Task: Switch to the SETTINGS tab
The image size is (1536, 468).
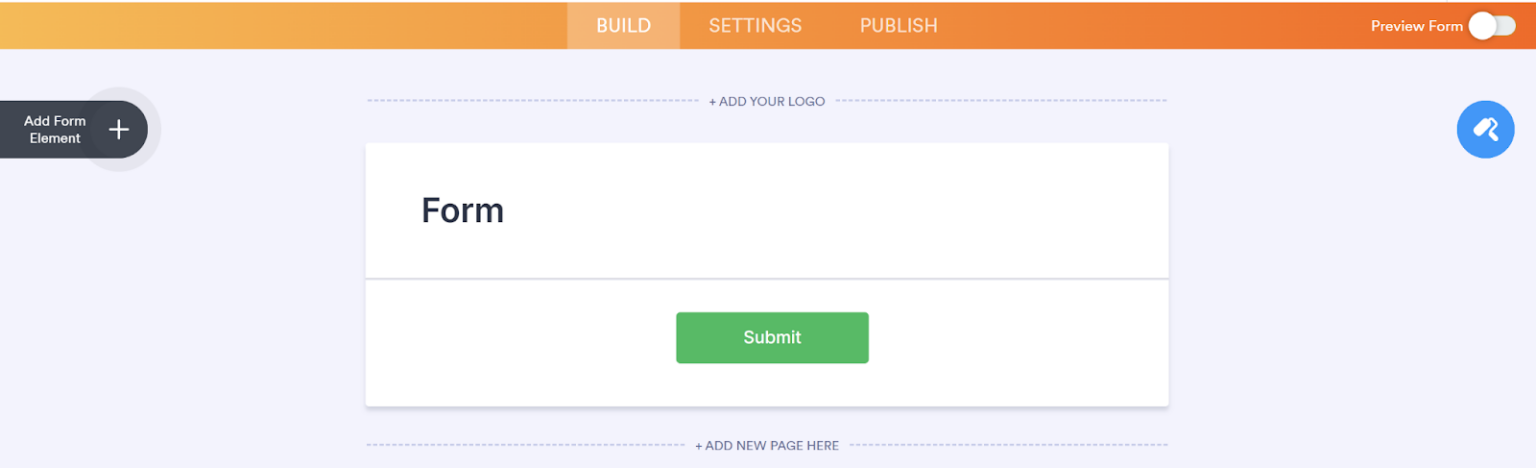Action: [x=755, y=26]
